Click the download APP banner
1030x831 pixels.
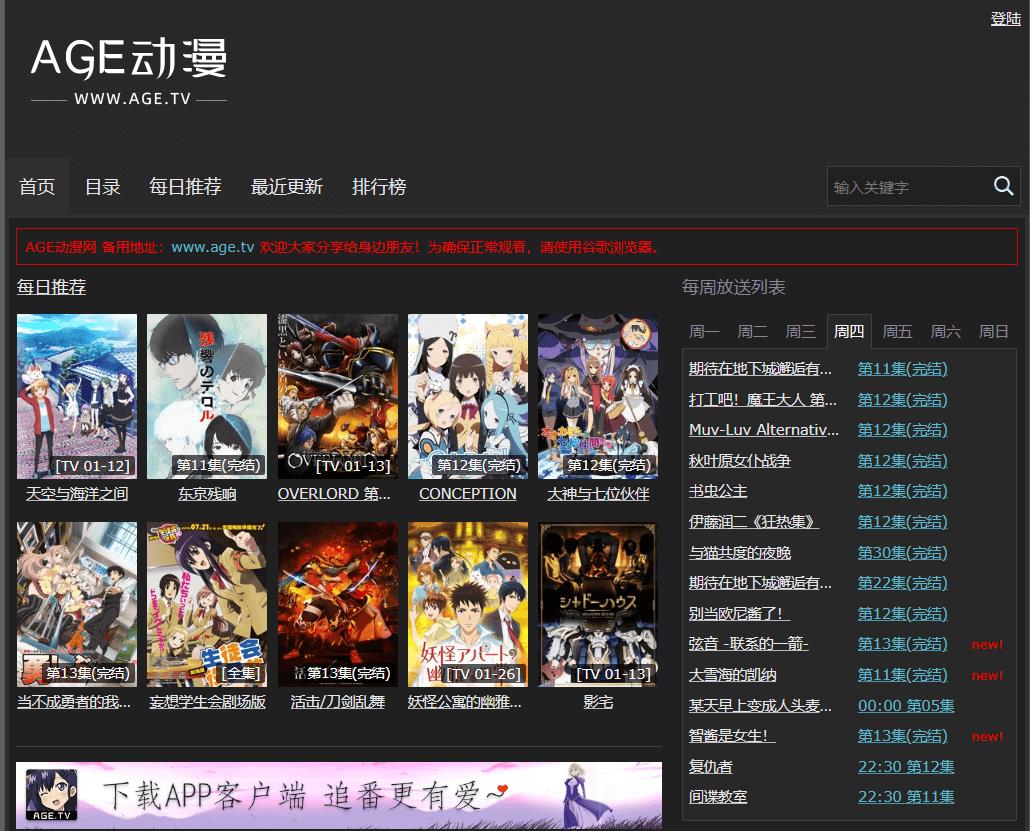338,795
